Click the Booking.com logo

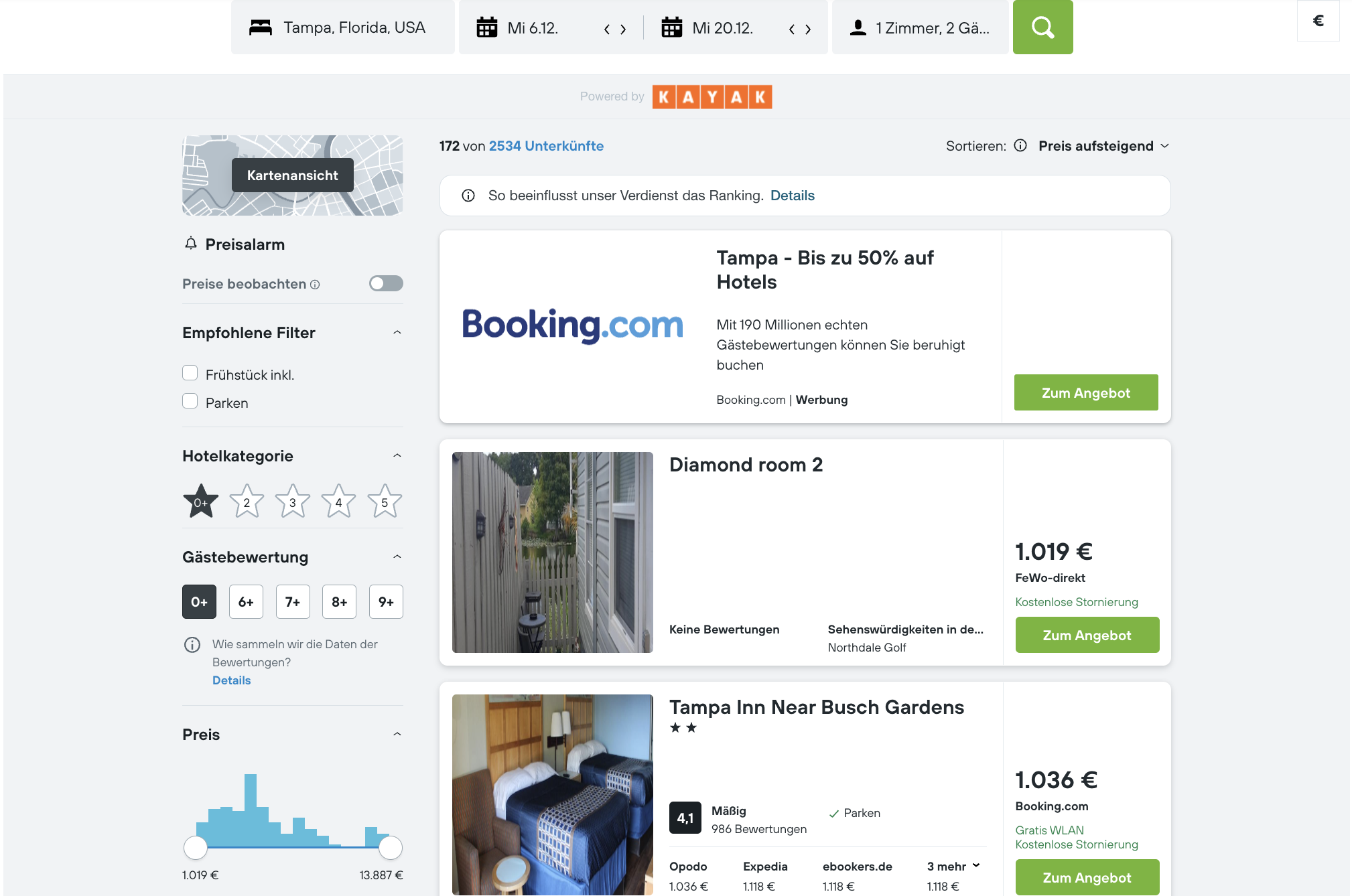(572, 325)
